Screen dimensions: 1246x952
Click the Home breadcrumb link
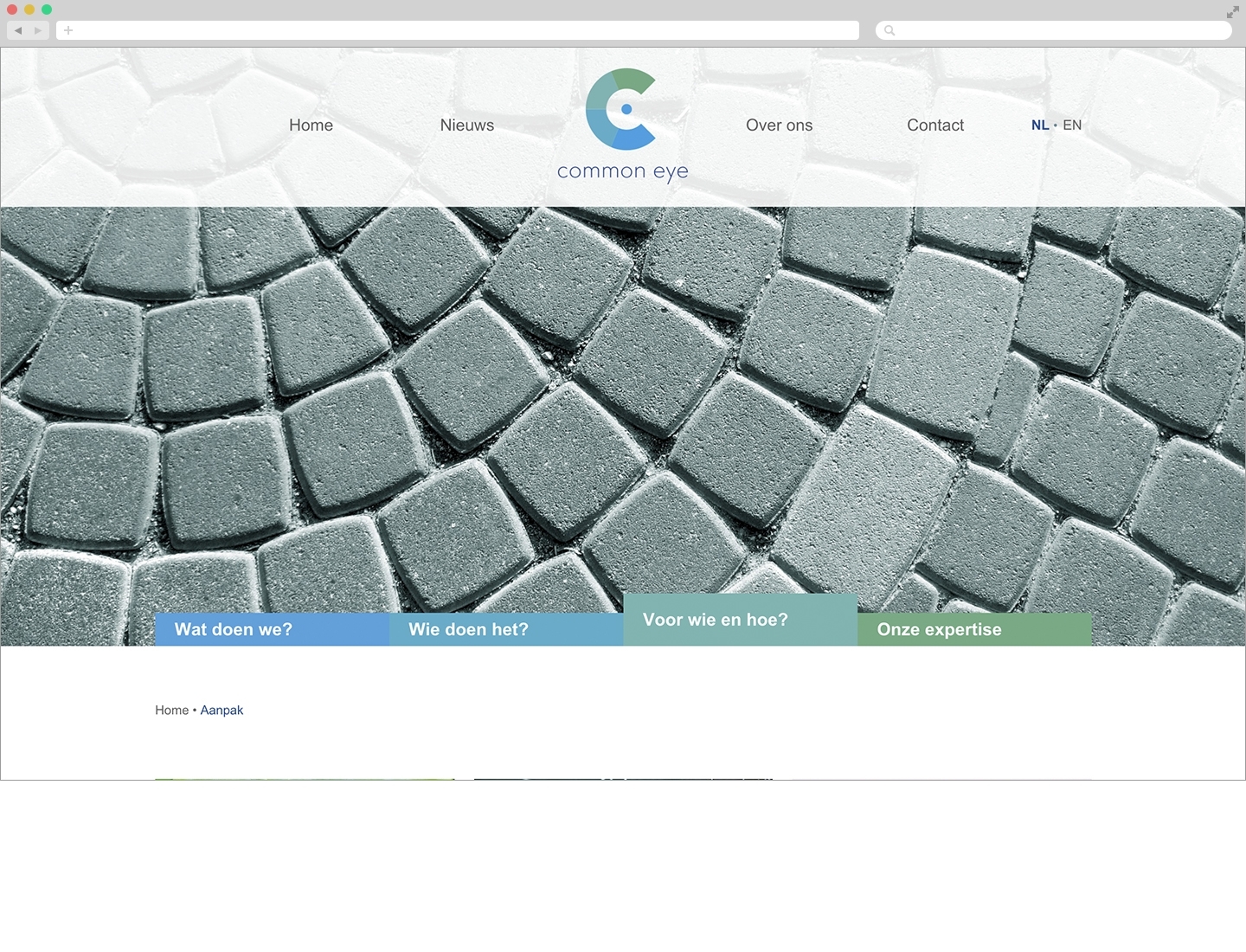(171, 711)
